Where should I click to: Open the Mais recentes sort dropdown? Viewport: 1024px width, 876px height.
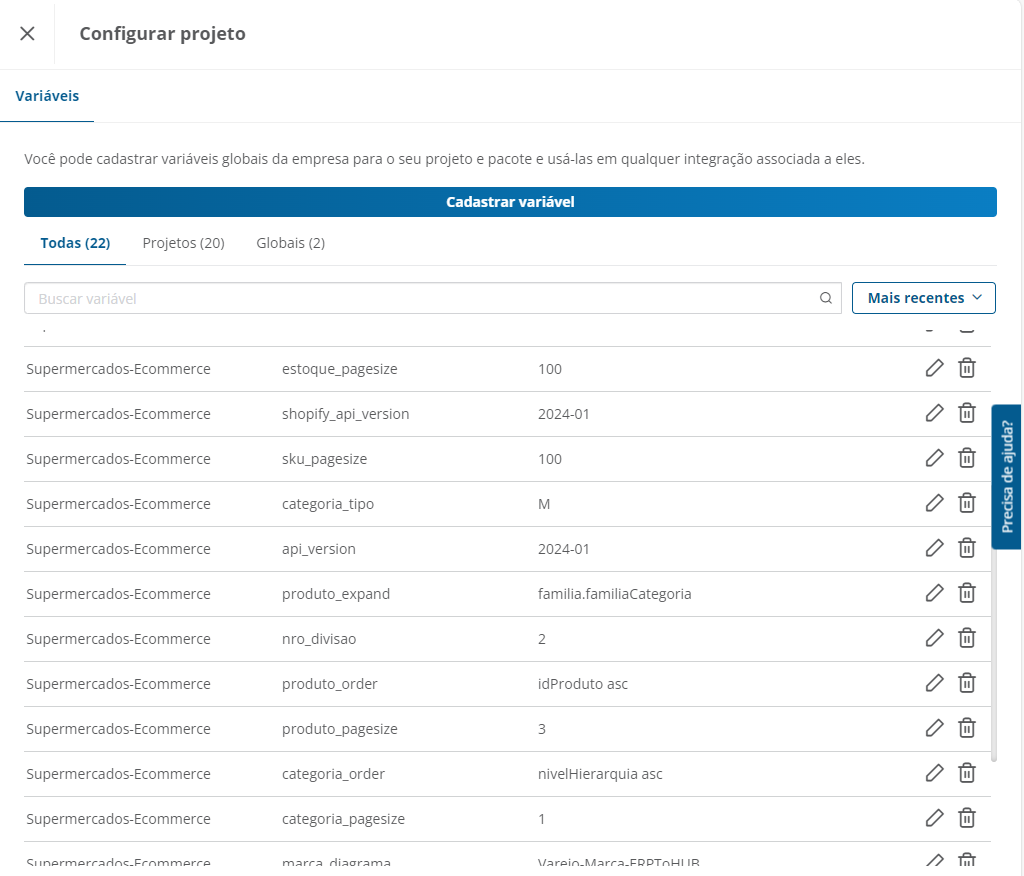pyautogui.click(x=924, y=298)
